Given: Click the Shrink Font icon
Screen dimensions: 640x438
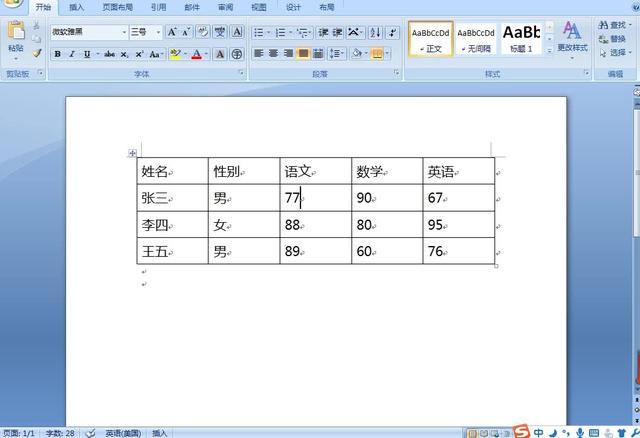Looking at the screenshot, I should point(186,32).
